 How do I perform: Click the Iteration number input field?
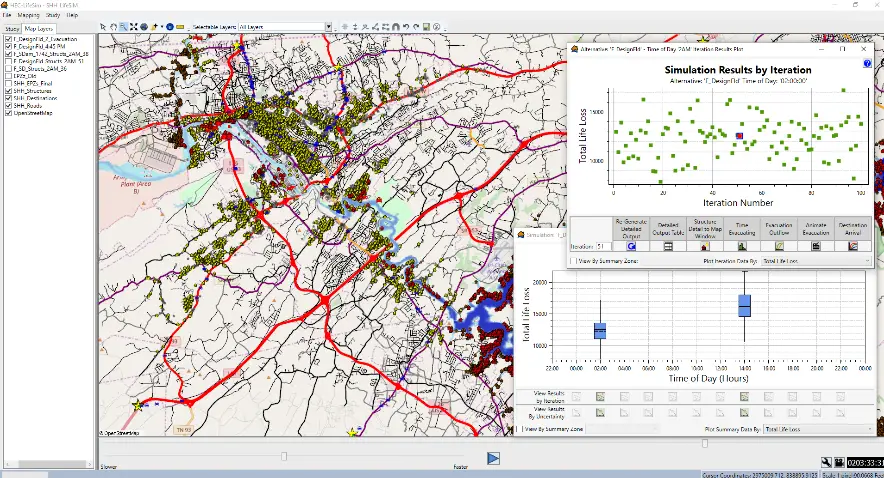[x=606, y=245]
